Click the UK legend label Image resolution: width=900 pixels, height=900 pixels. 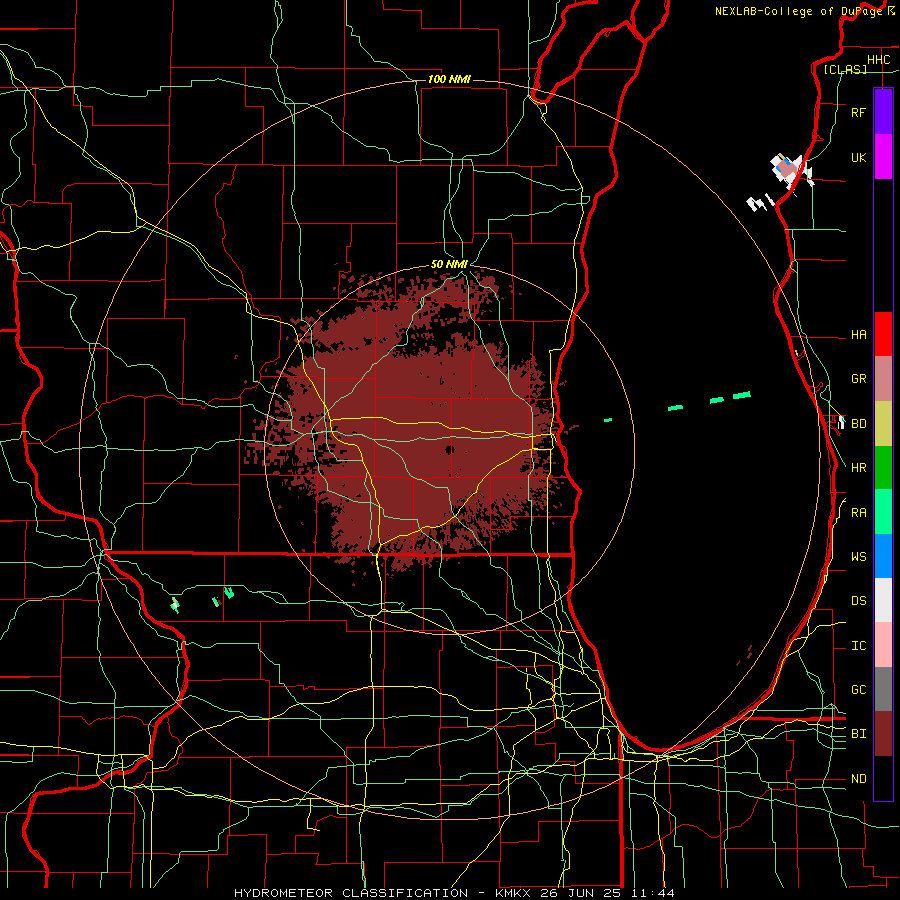point(858,157)
